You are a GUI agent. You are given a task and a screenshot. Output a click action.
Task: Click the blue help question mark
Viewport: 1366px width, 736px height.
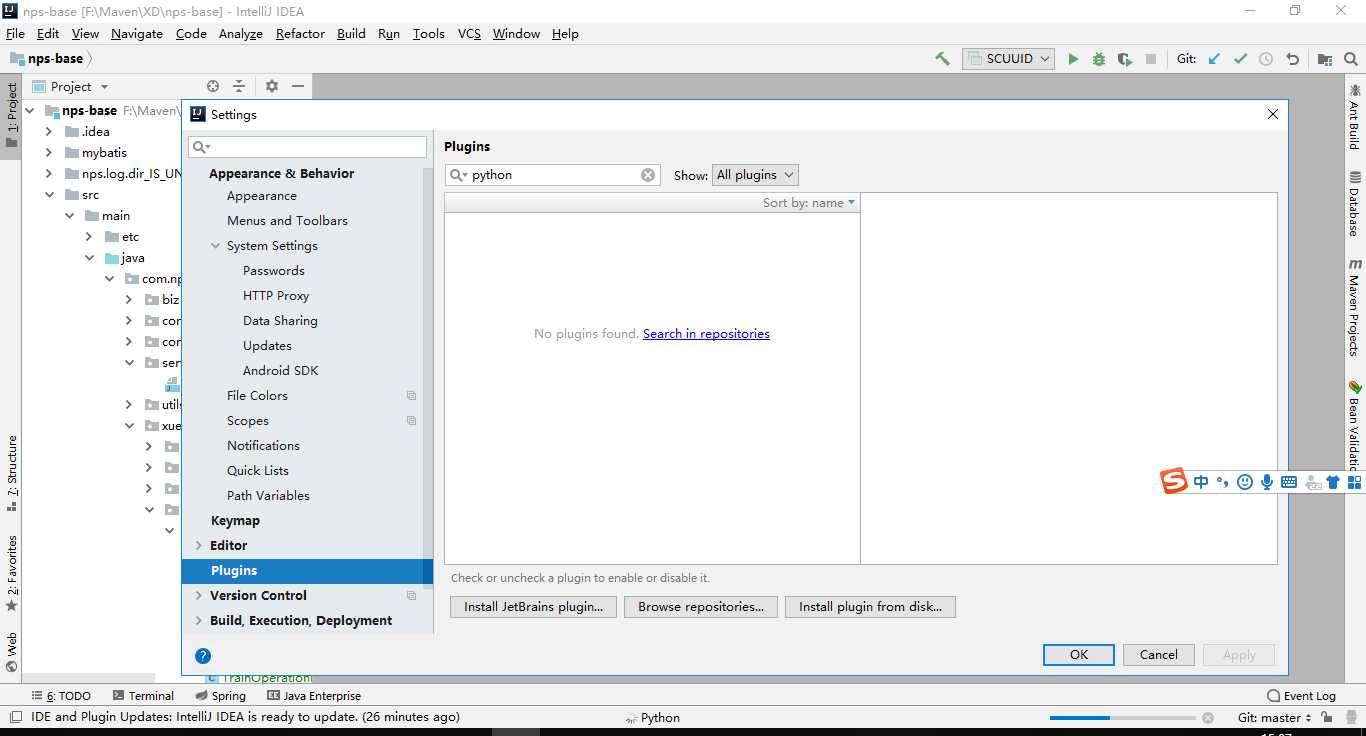click(203, 656)
